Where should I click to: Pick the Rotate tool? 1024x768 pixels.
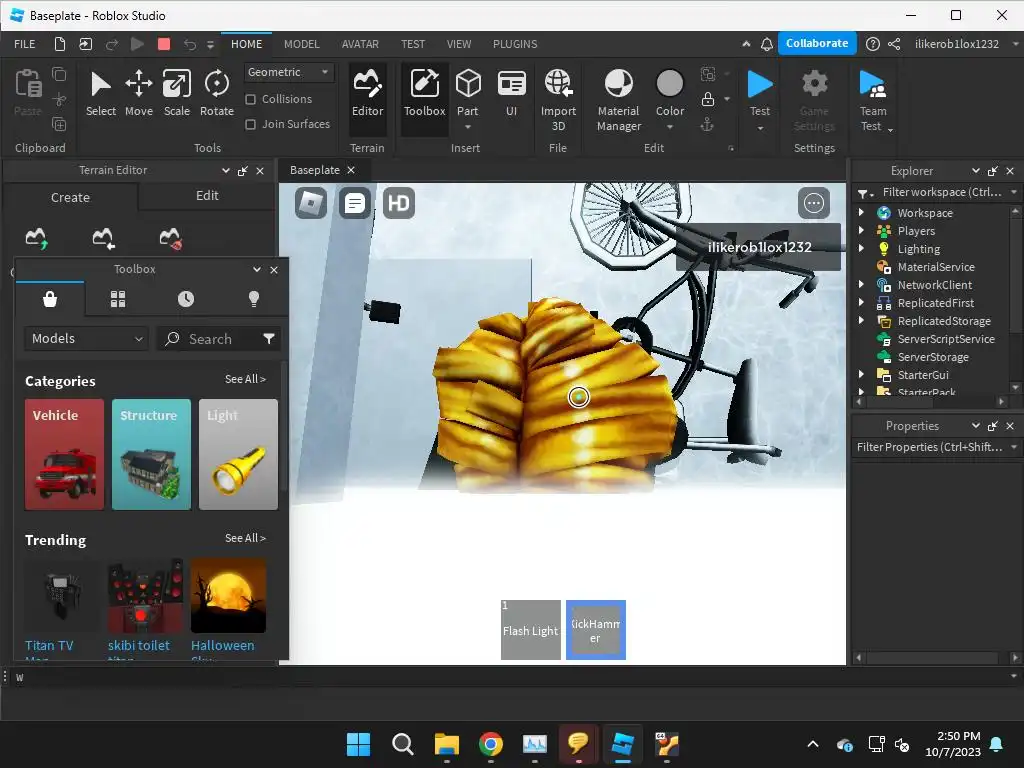tap(217, 93)
